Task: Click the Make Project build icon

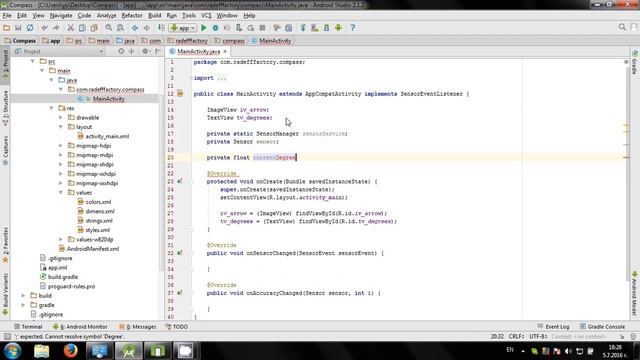Action: coord(161,28)
